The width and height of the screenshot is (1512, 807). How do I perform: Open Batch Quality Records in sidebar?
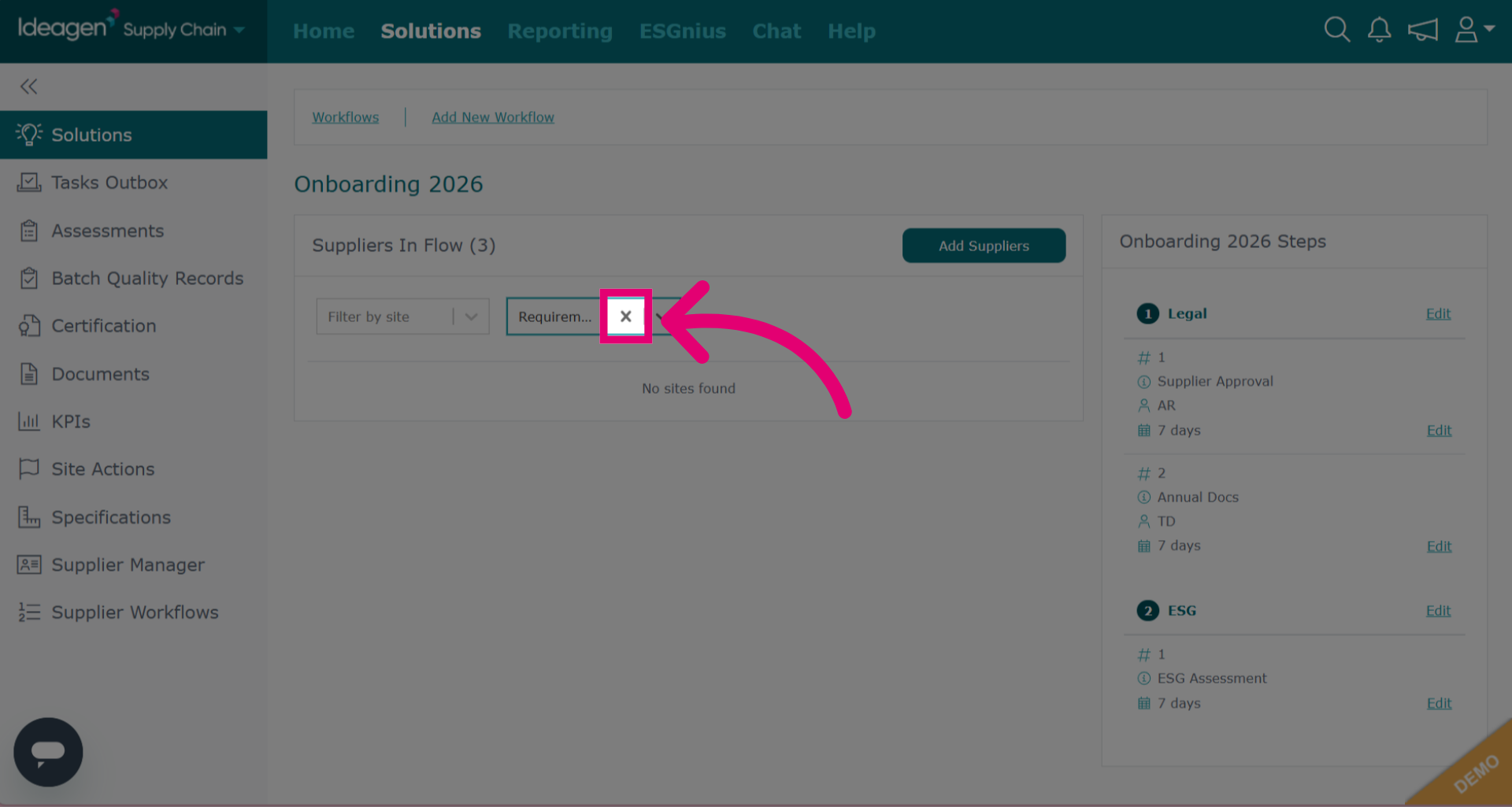coord(147,279)
